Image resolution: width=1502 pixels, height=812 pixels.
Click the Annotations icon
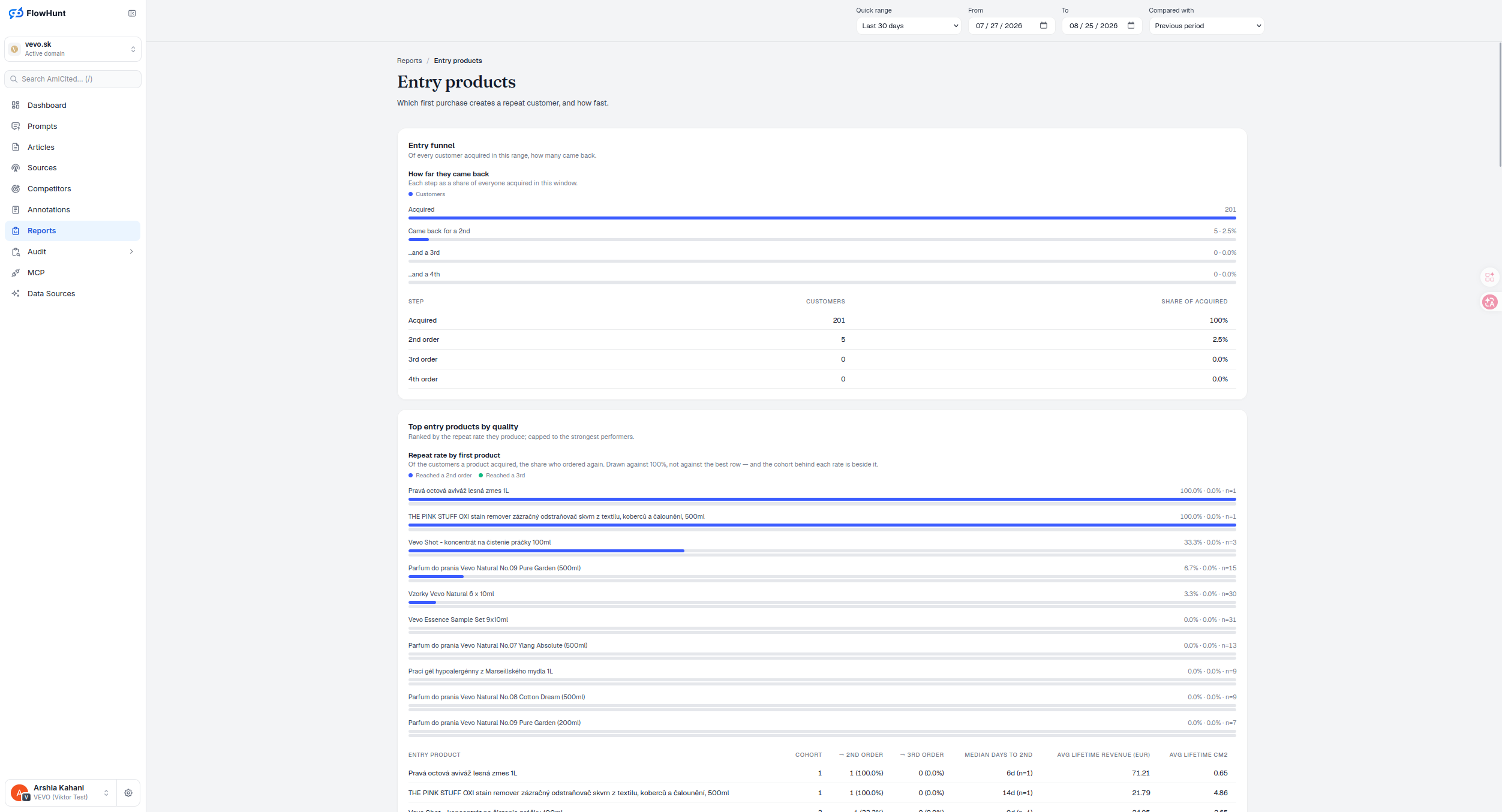click(16, 210)
